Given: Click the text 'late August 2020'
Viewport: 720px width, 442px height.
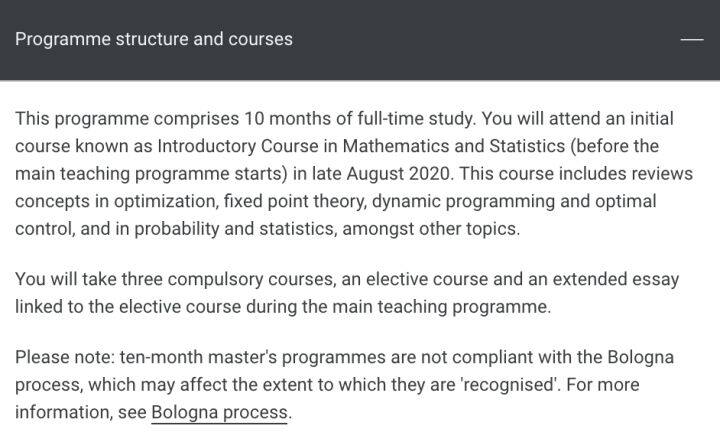Looking at the screenshot, I should pyautogui.click(x=380, y=173).
